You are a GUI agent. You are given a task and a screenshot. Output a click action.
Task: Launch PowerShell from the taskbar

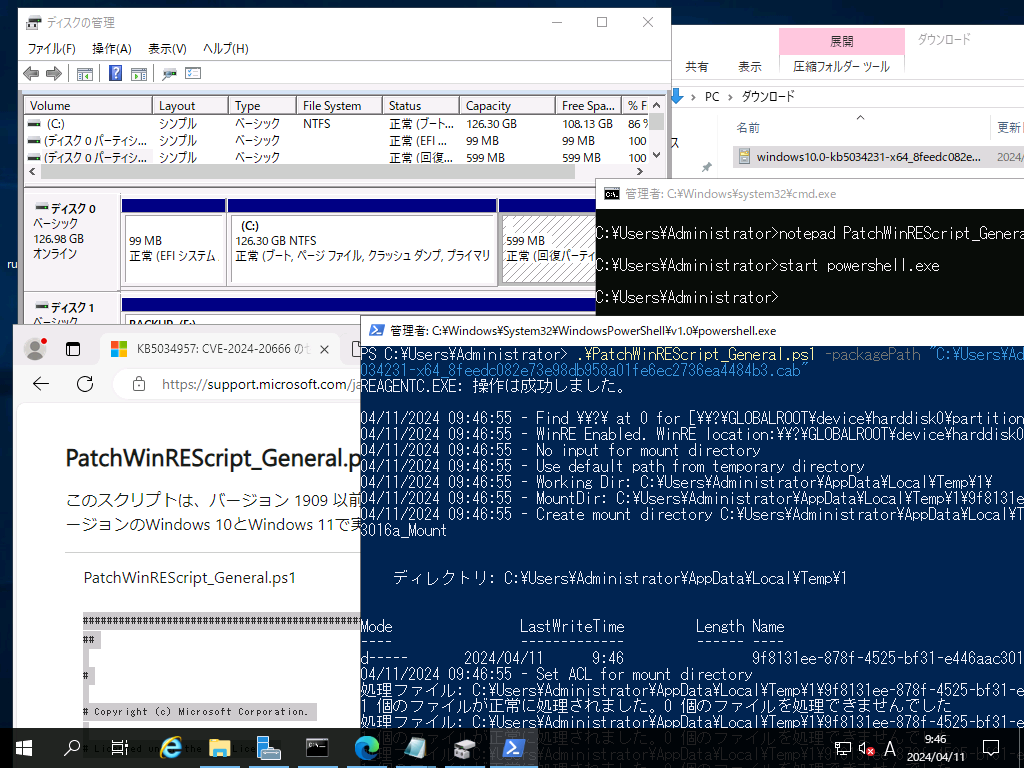[512, 748]
